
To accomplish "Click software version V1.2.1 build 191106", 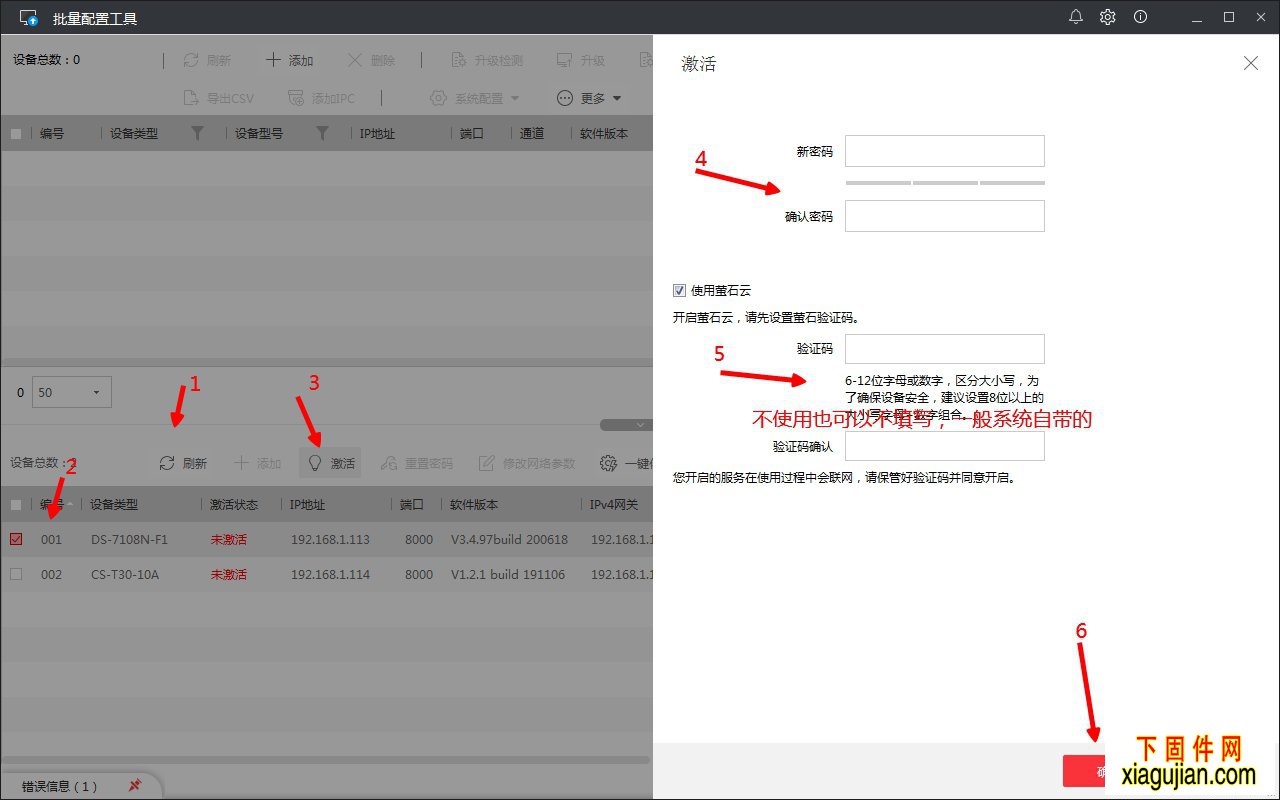I will point(508,575).
